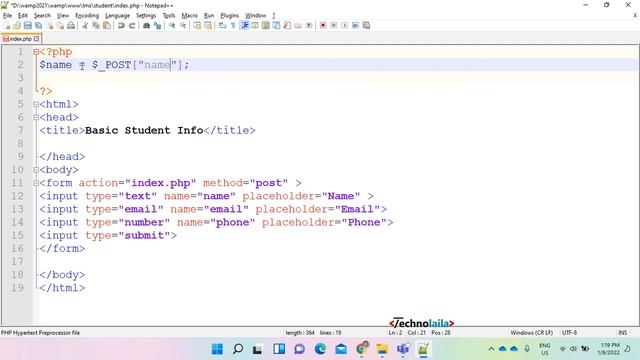
Task: Collapse the body tag fold on line 10
Action: (36, 170)
